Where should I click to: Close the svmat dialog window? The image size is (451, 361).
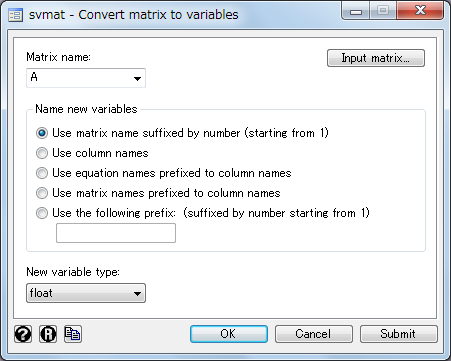[x=420, y=11]
